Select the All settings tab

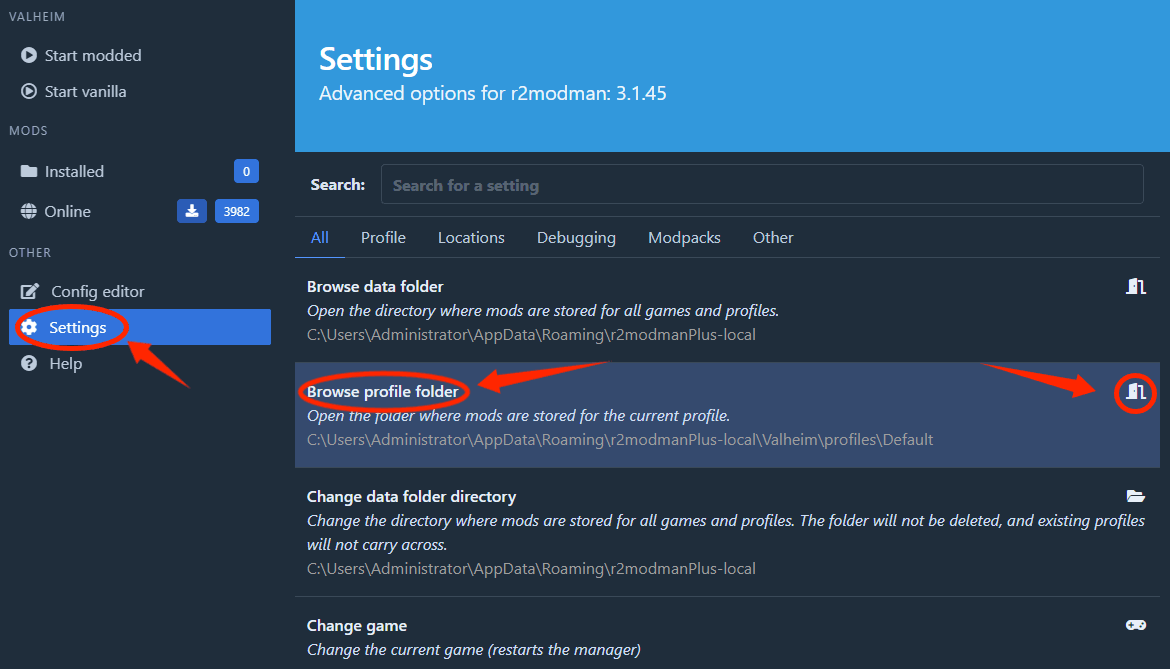tap(319, 237)
